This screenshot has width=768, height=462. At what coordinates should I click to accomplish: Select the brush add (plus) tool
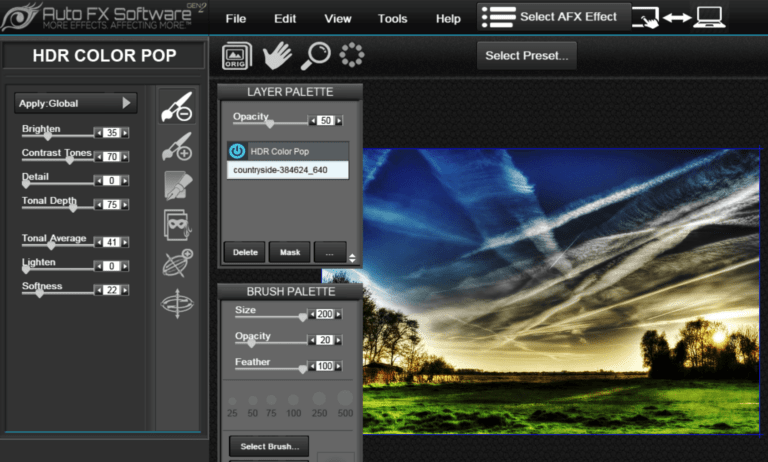click(x=177, y=147)
